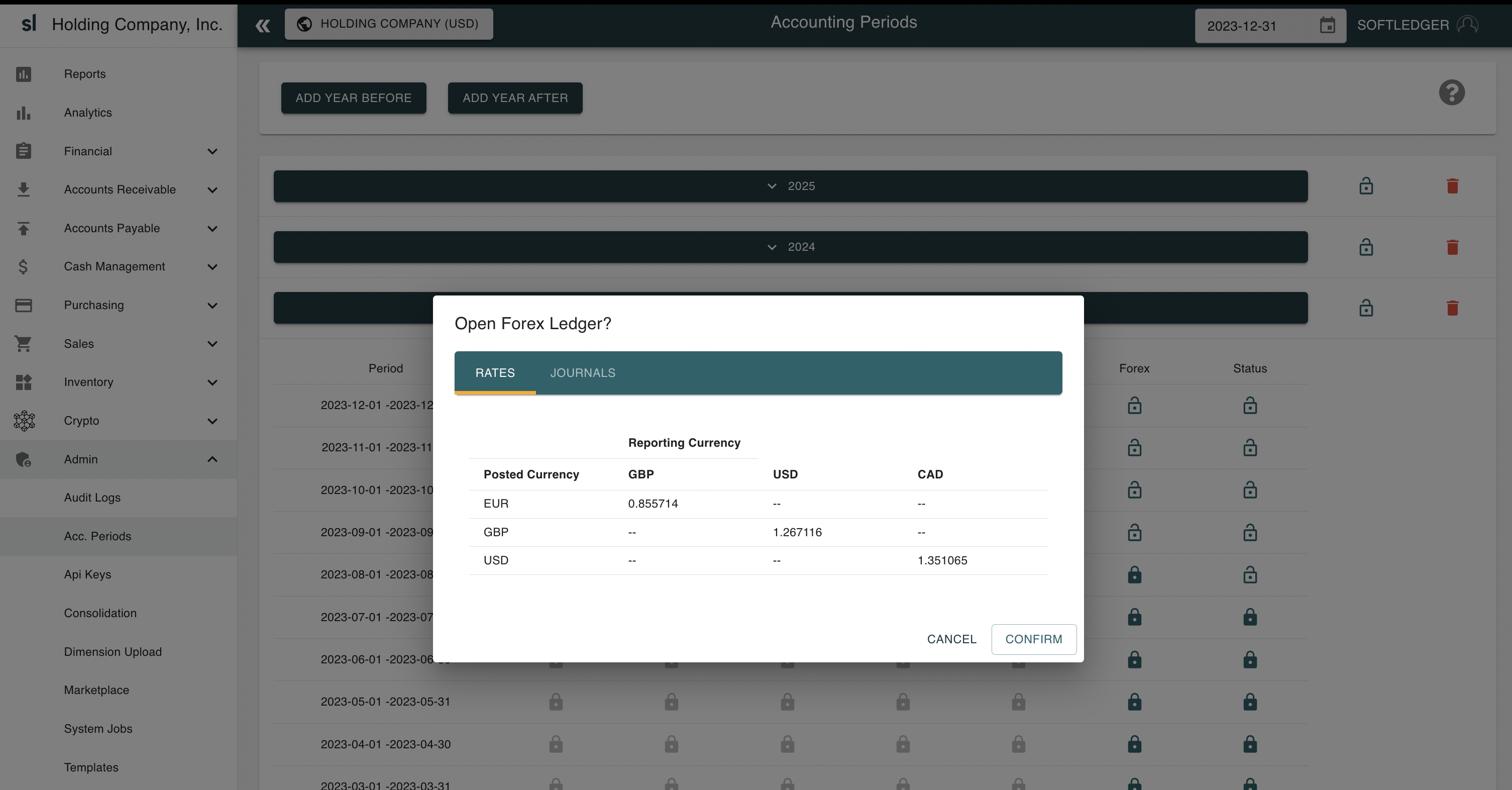This screenshot has height=790, width=1512.
Task: Click ADD YEAR BEFORE button
Action: [x=353, y=98]
